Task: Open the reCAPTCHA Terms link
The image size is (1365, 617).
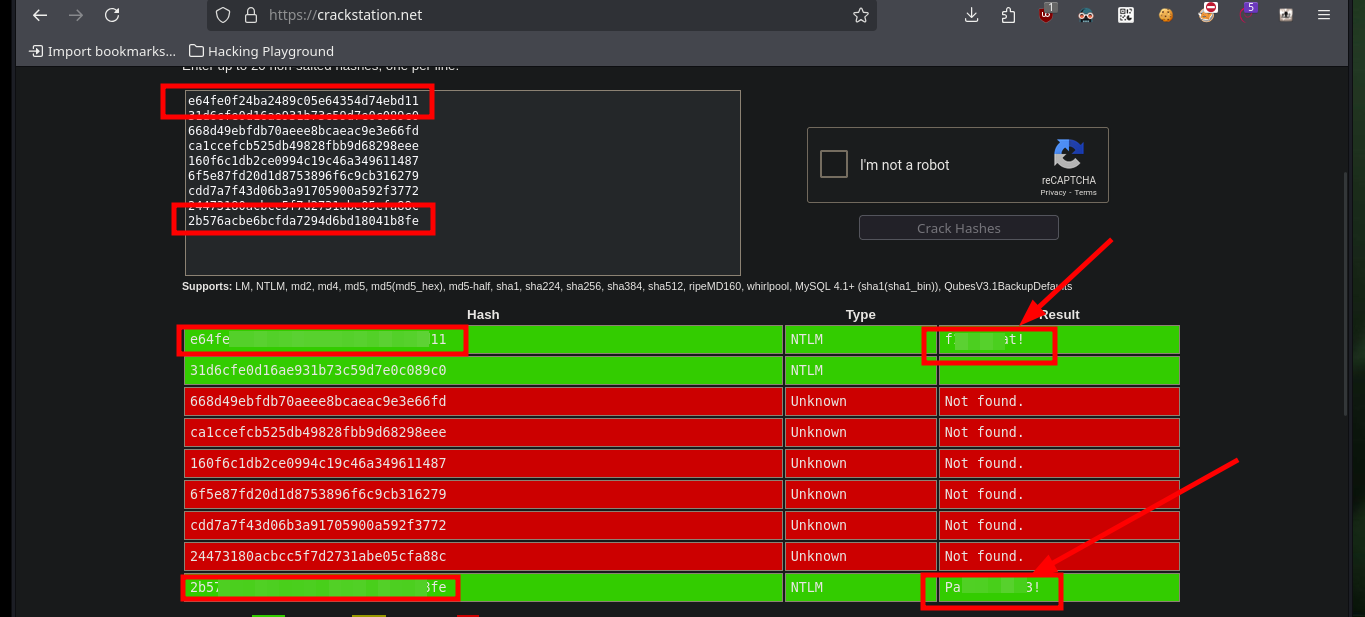Action: tap(1086, 192)
